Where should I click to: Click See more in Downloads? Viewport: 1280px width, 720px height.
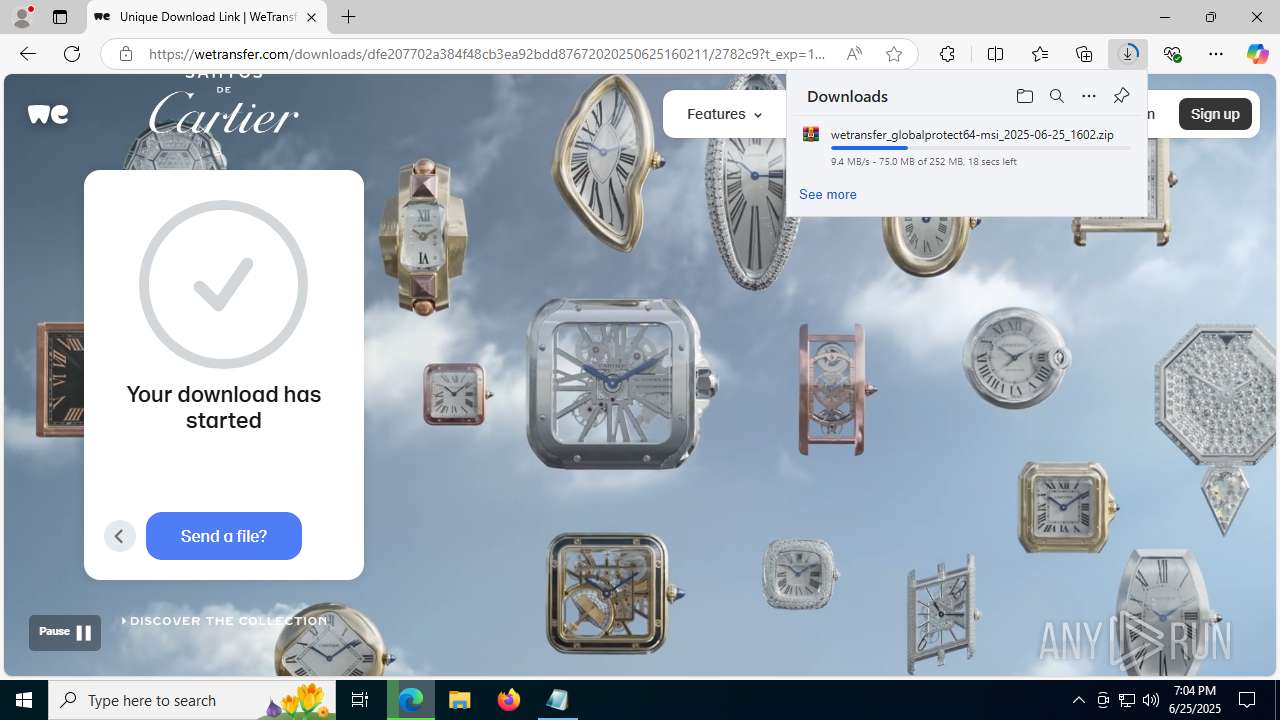(x=827, y=194)
